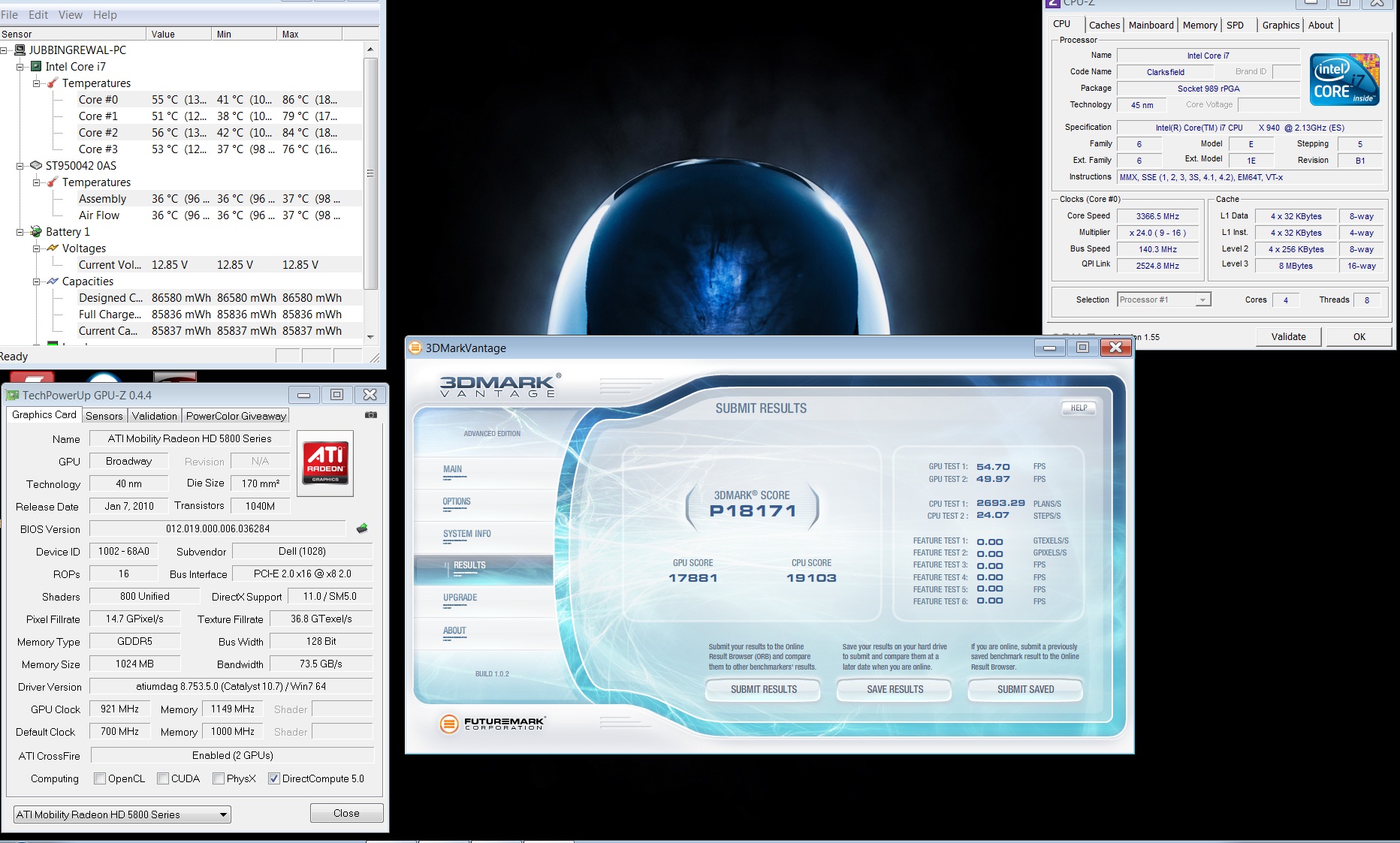The height and width of the screenshot is (843, 1400).
Task: Open the UPGRADE section in 3DMark Vantage
Action: (460, 598)
